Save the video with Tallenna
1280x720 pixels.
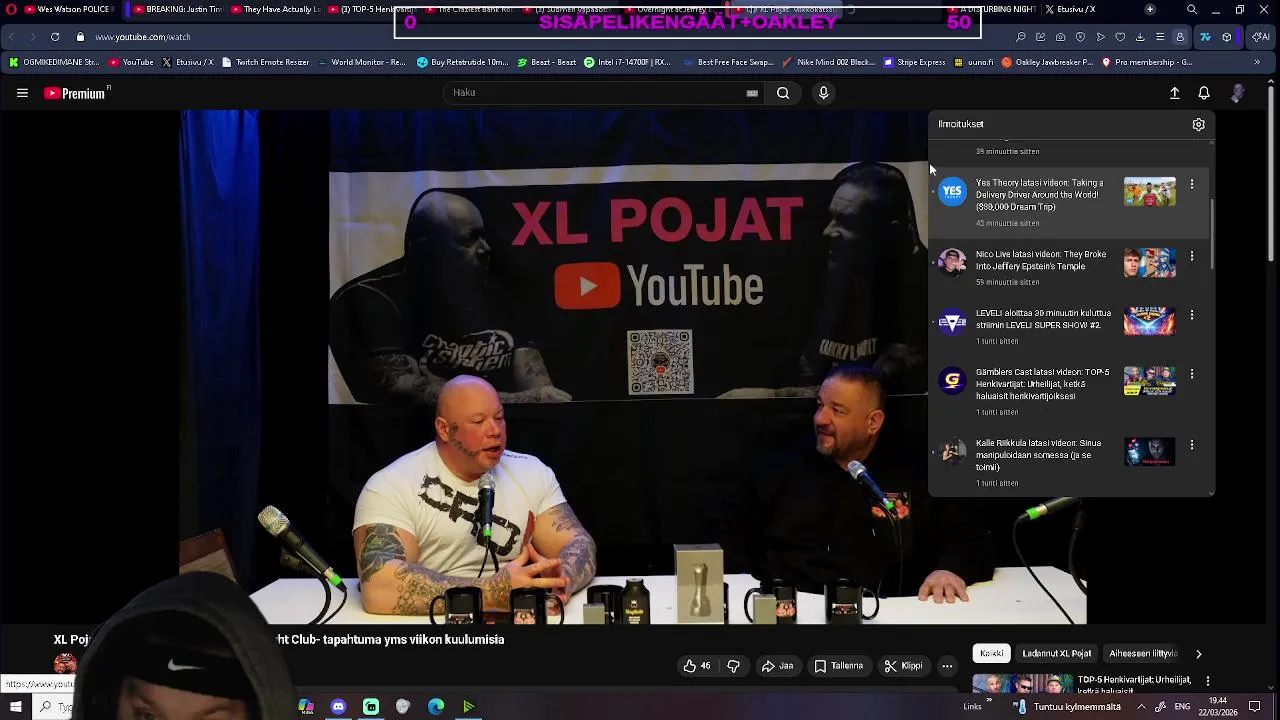pos(838,666)
